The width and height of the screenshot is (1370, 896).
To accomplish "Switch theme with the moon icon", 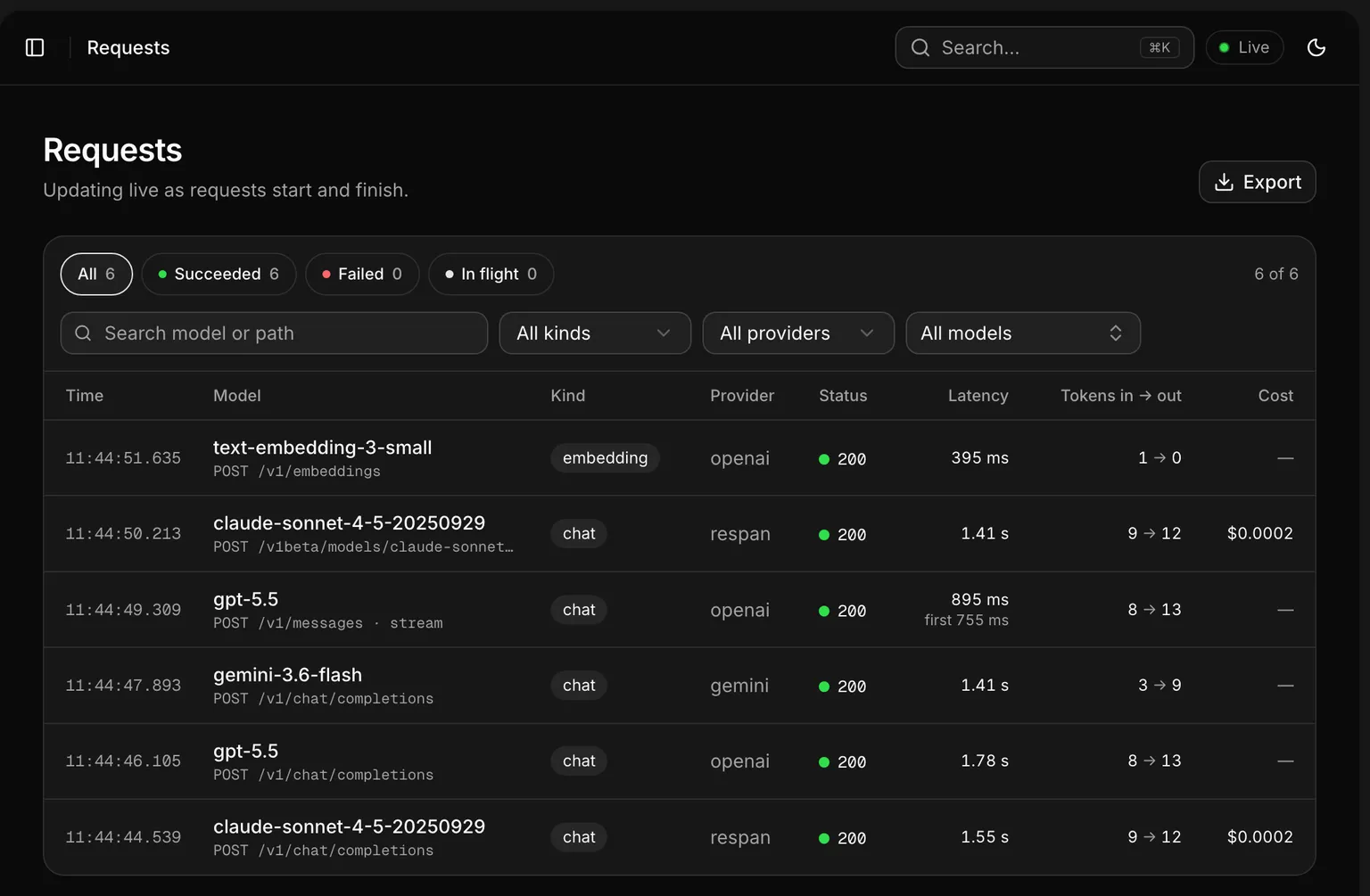I will [x=1316, y=47].
